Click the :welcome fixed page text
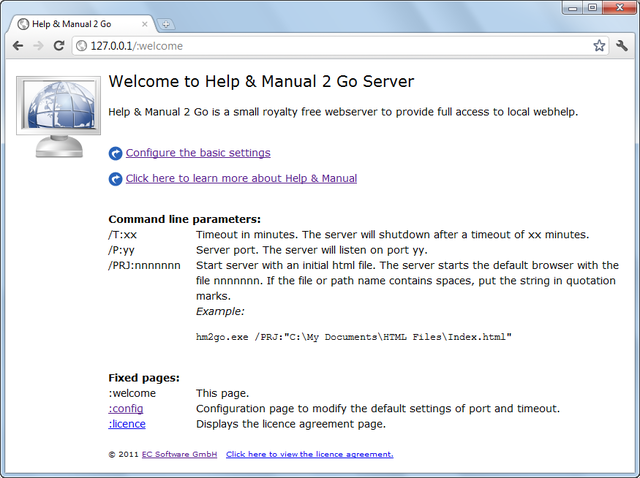 coord(132,393)
